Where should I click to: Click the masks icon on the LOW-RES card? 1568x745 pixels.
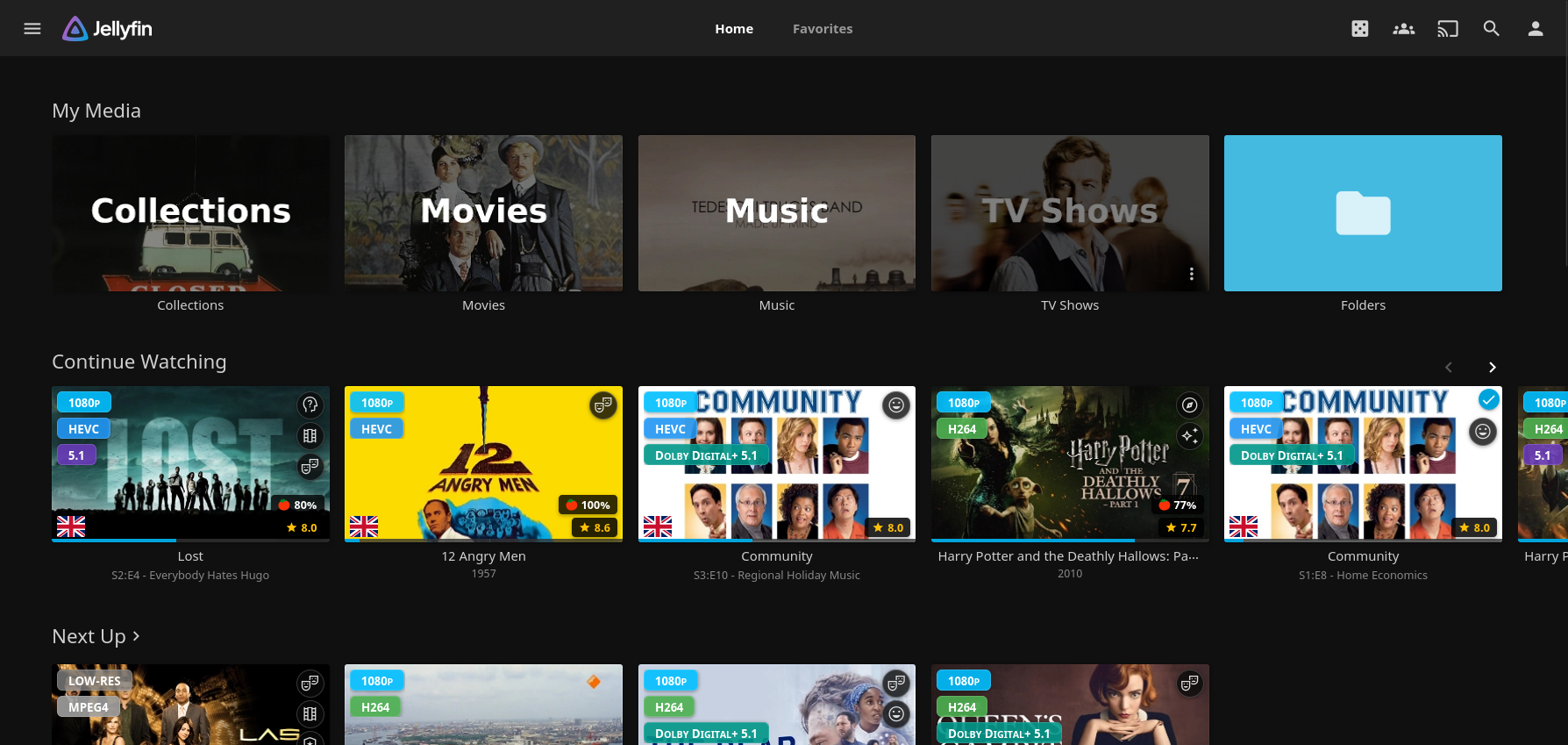pos(310,683)
